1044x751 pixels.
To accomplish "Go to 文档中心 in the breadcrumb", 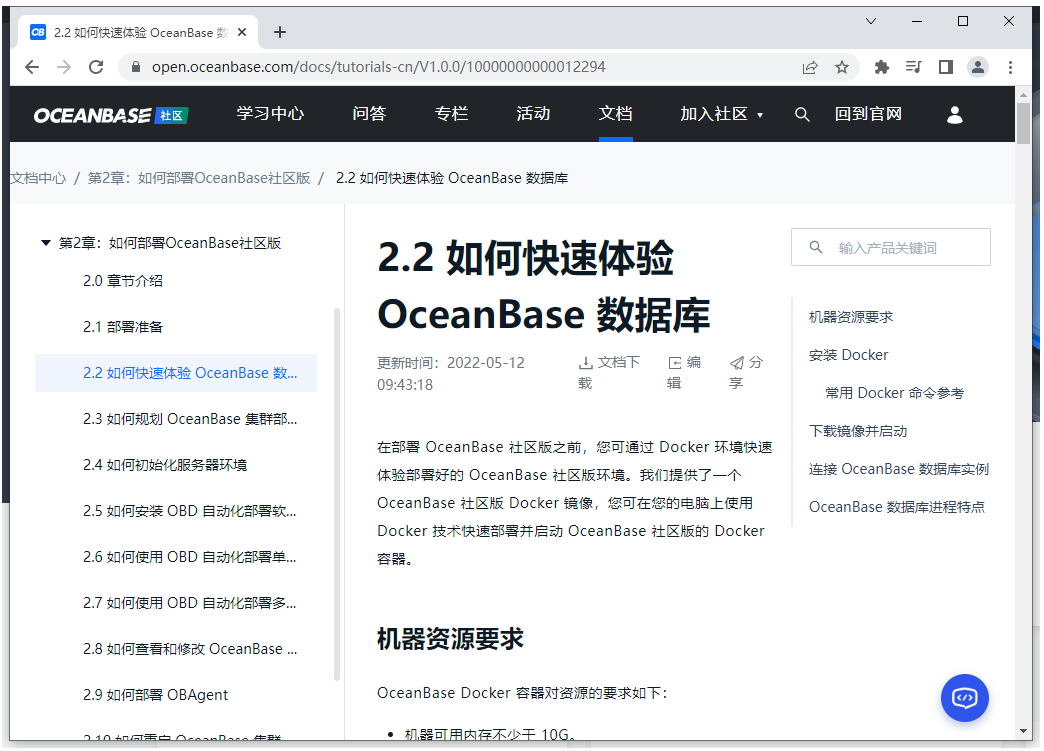I will point(38,178).
